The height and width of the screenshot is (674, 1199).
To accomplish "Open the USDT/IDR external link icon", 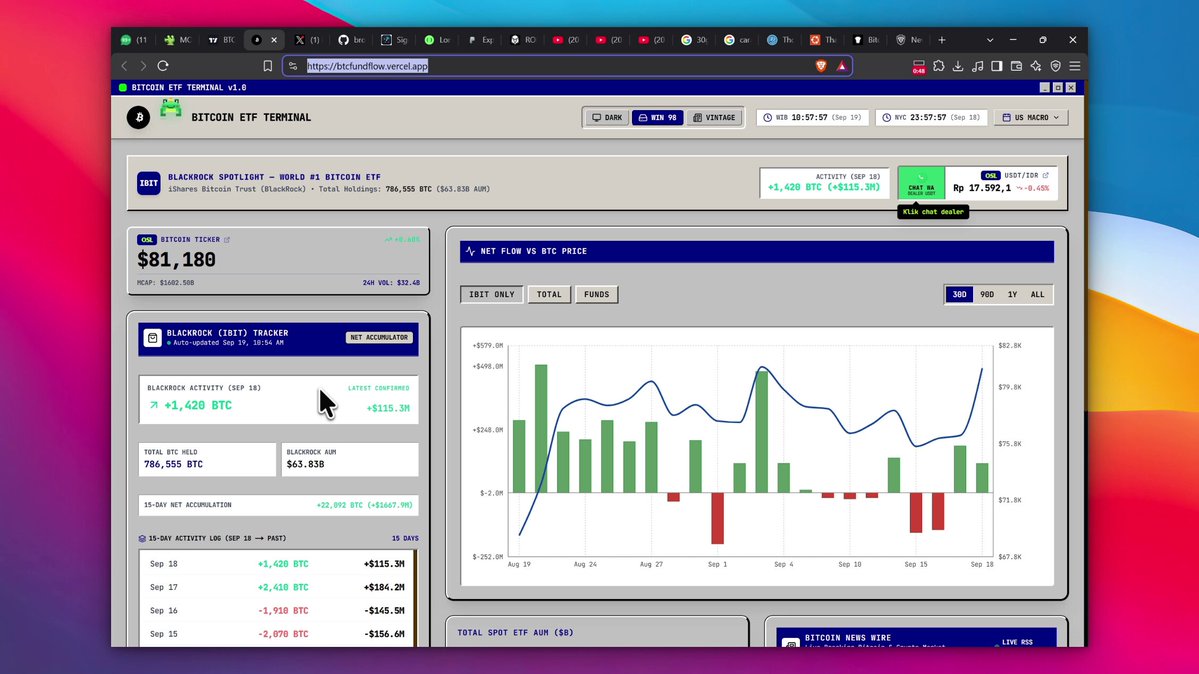I will (x=1045, y=175).
